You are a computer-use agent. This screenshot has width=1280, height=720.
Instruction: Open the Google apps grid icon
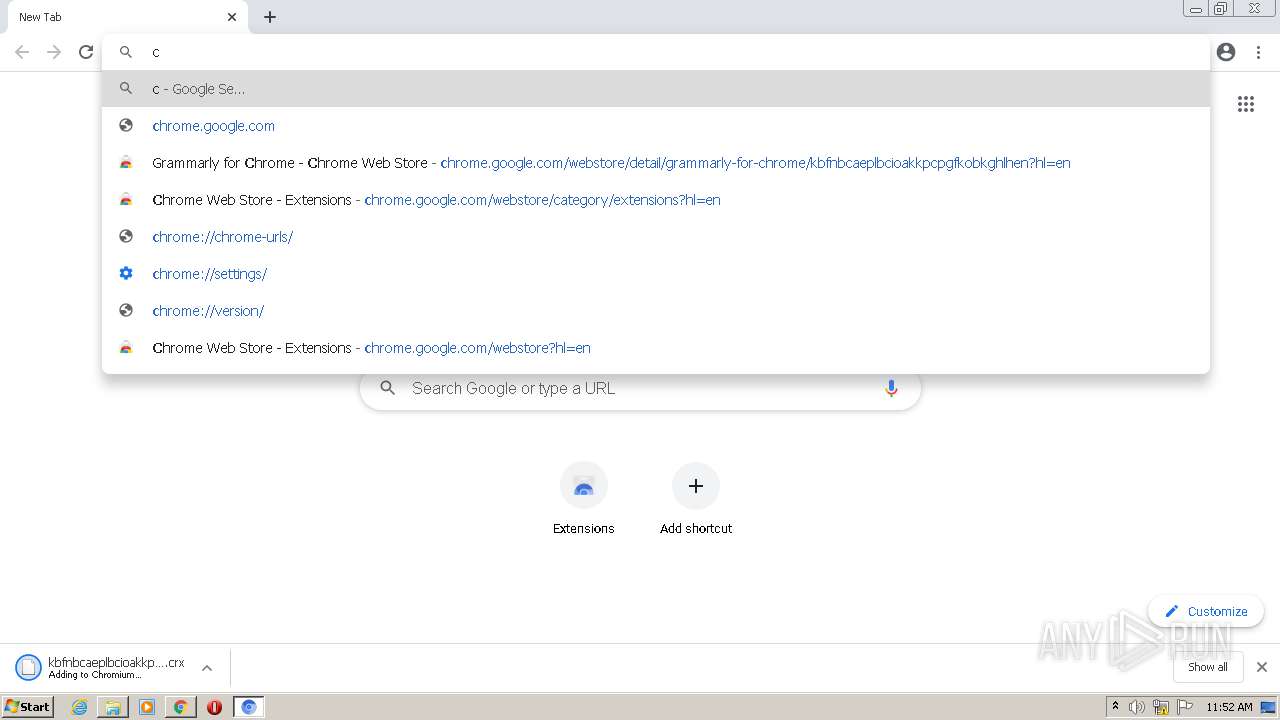[1246, 104]
